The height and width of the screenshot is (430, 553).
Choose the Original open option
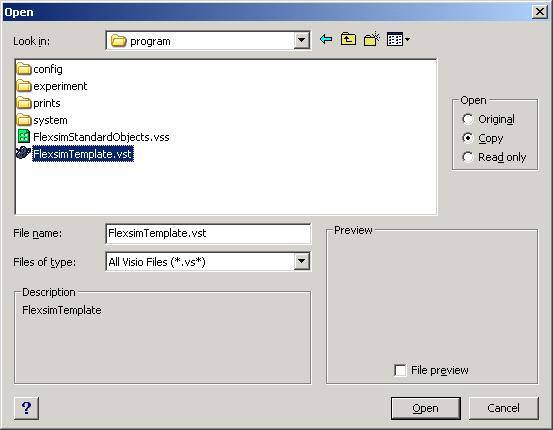pos(488,119)
